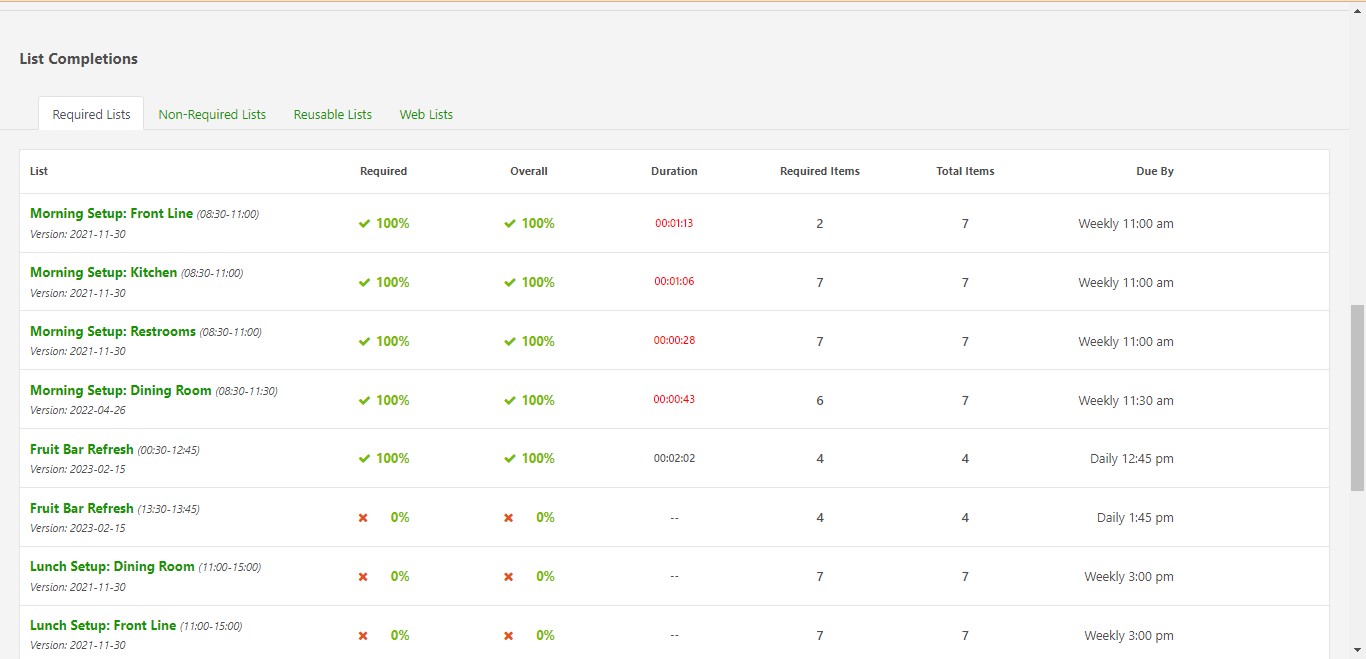Click the green checkmark on Fruit Bar Refresh row
This screenshot has height=659, width=1366.
click(365, 458)
